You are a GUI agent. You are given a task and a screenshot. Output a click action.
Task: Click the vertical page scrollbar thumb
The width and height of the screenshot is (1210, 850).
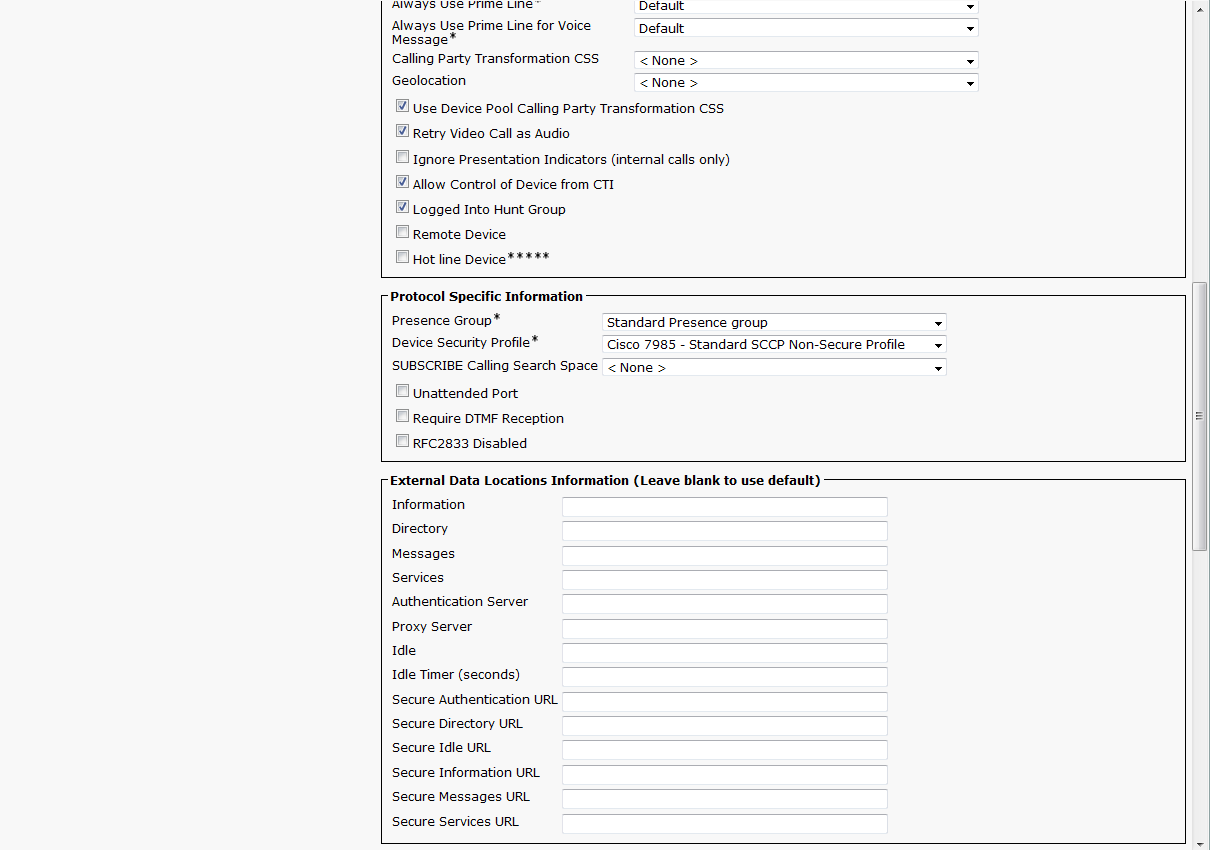(1200, 415)
